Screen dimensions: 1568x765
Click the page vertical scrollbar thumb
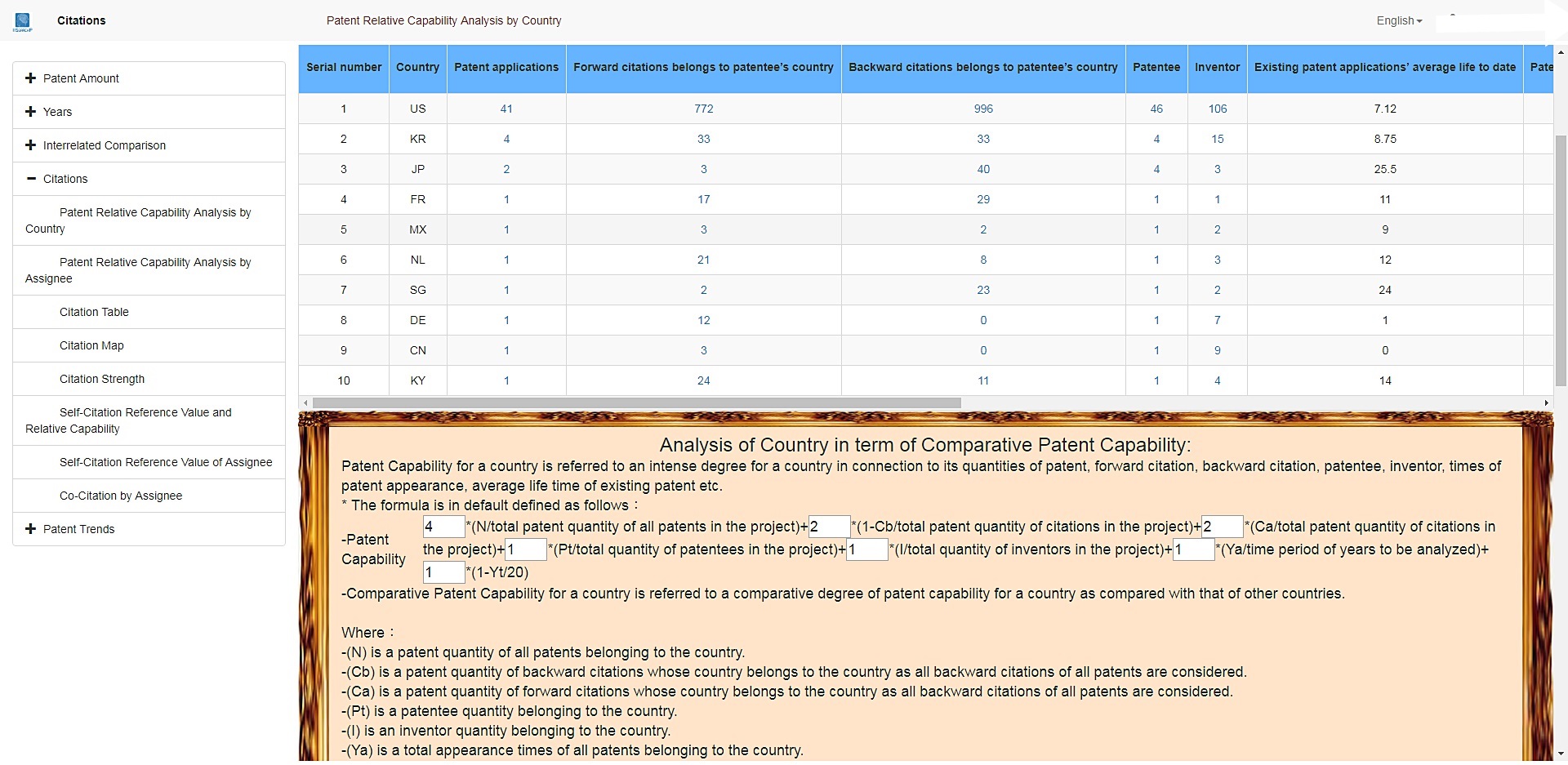tap(1561, 260)
